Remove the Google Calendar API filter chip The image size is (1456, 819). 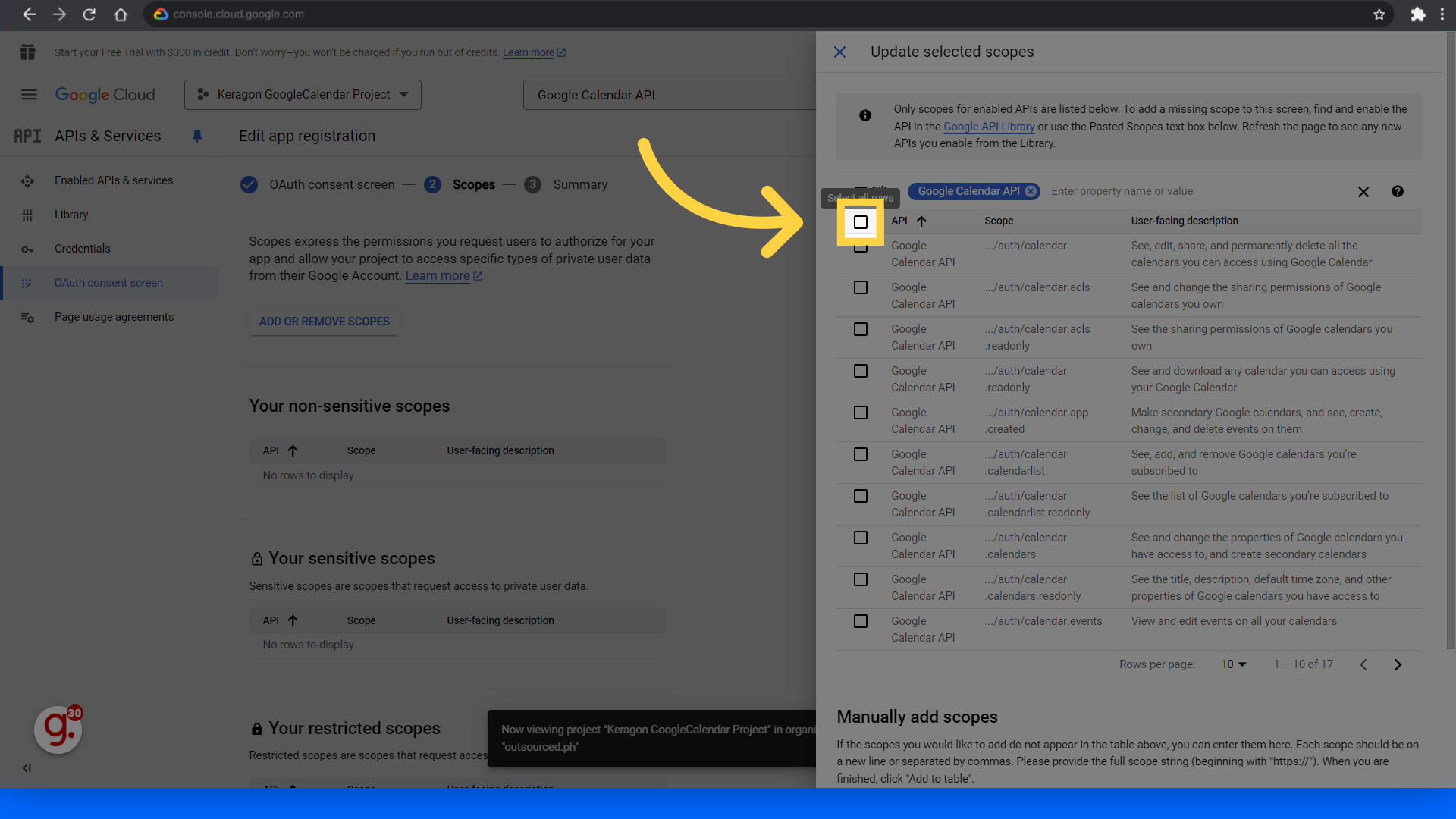1031,191
